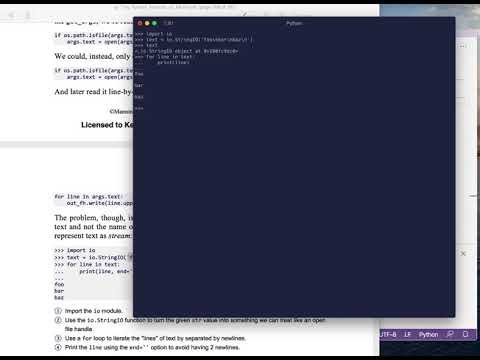Click the 'import io' line in the terminal
This screenshot has height=360, width=480.
[x=154, y=34]
